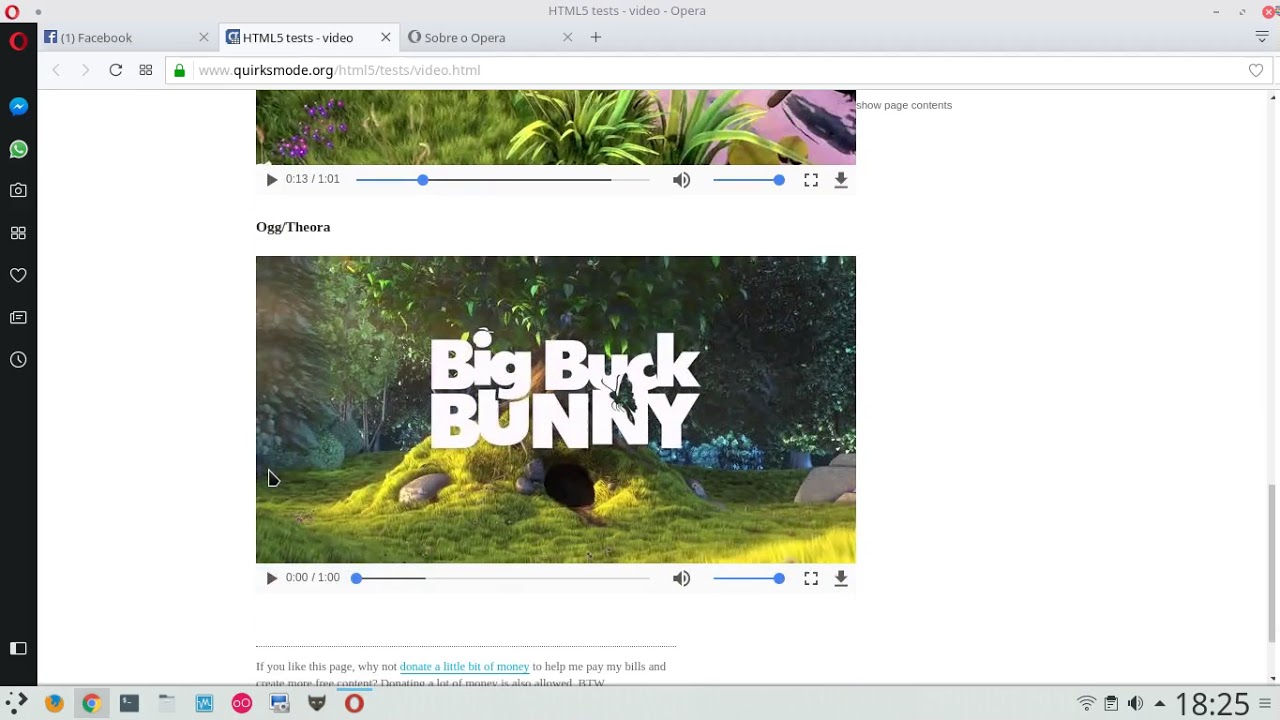Viewport: 1280px width, 720px height.
Task: Open Messenger in the Opera sidebar
Action: tap(18, 106)
